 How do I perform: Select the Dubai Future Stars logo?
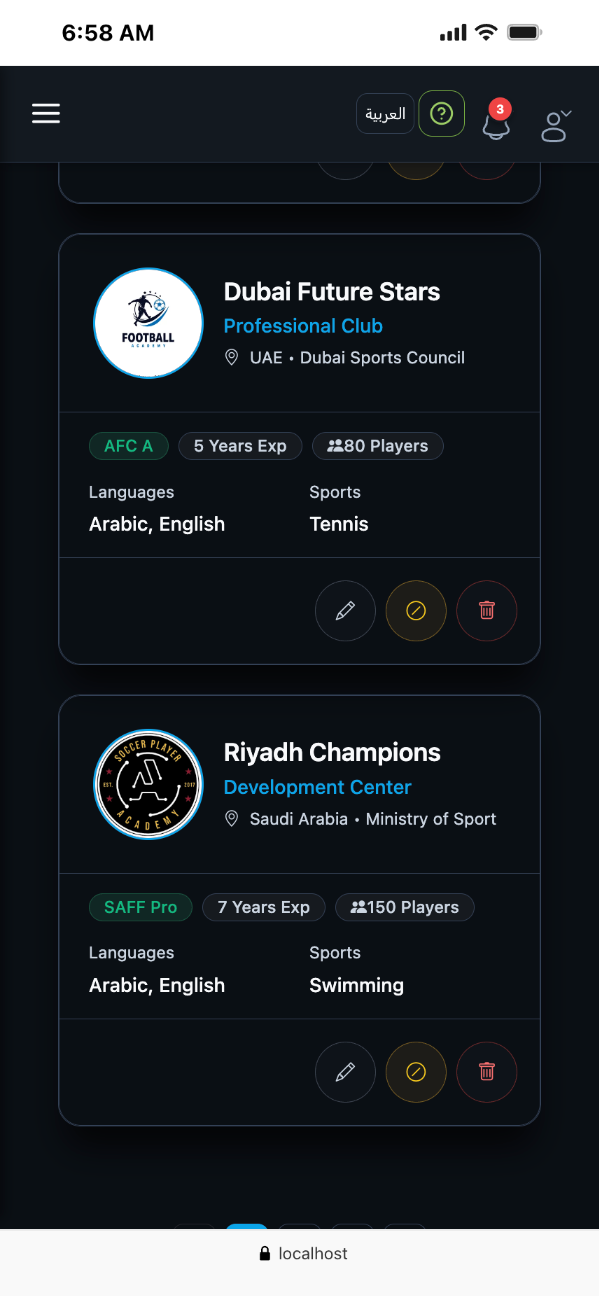(148, 323)
